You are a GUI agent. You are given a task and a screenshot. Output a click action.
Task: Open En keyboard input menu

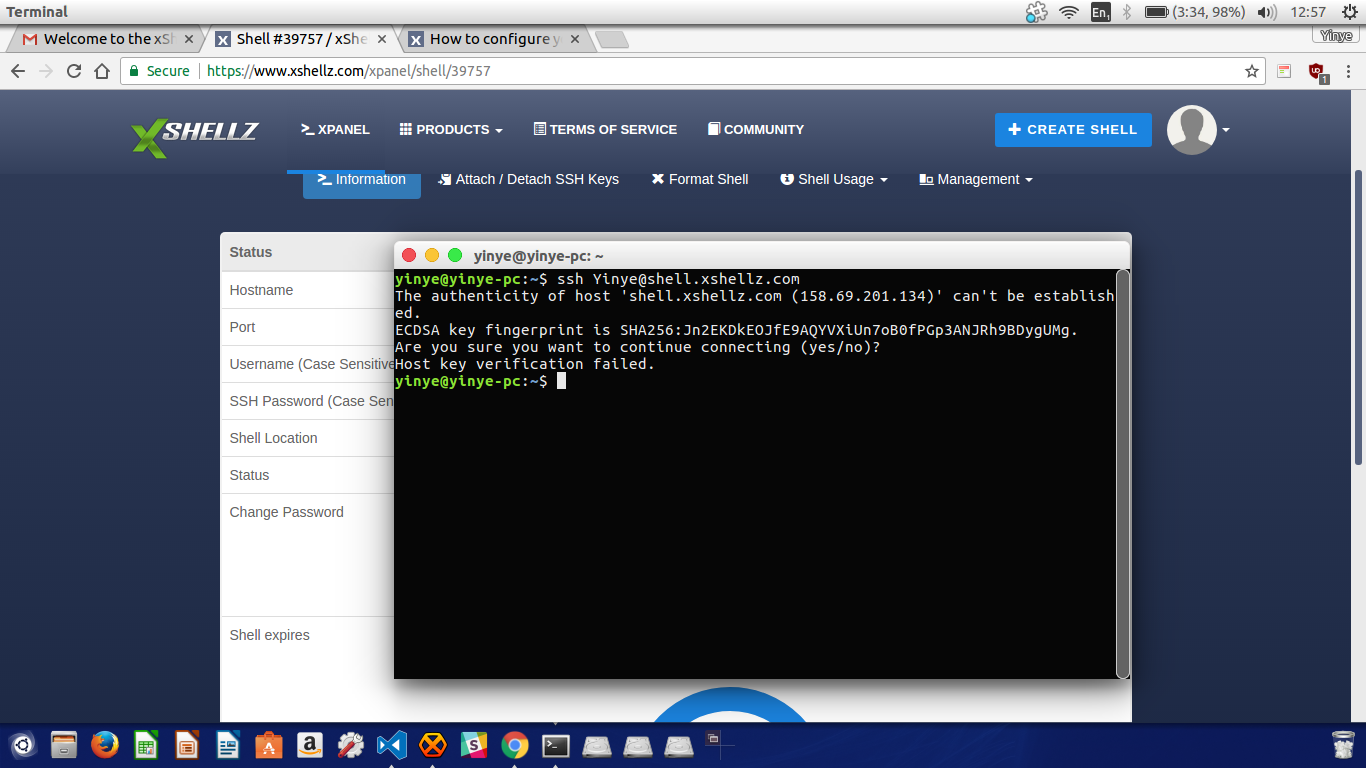coord(1100,12)
